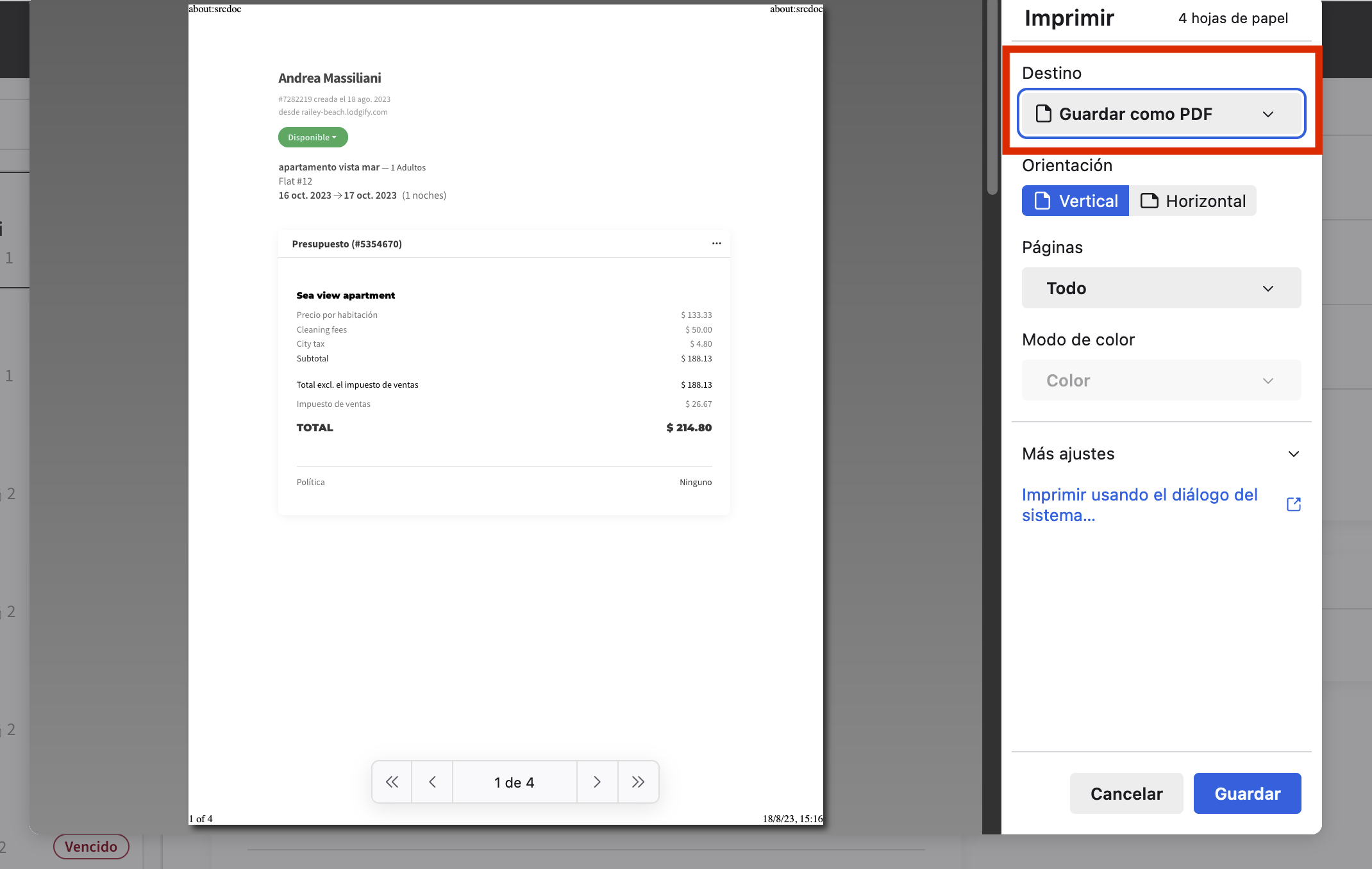Click the landscape page icon

(1149, 201)
